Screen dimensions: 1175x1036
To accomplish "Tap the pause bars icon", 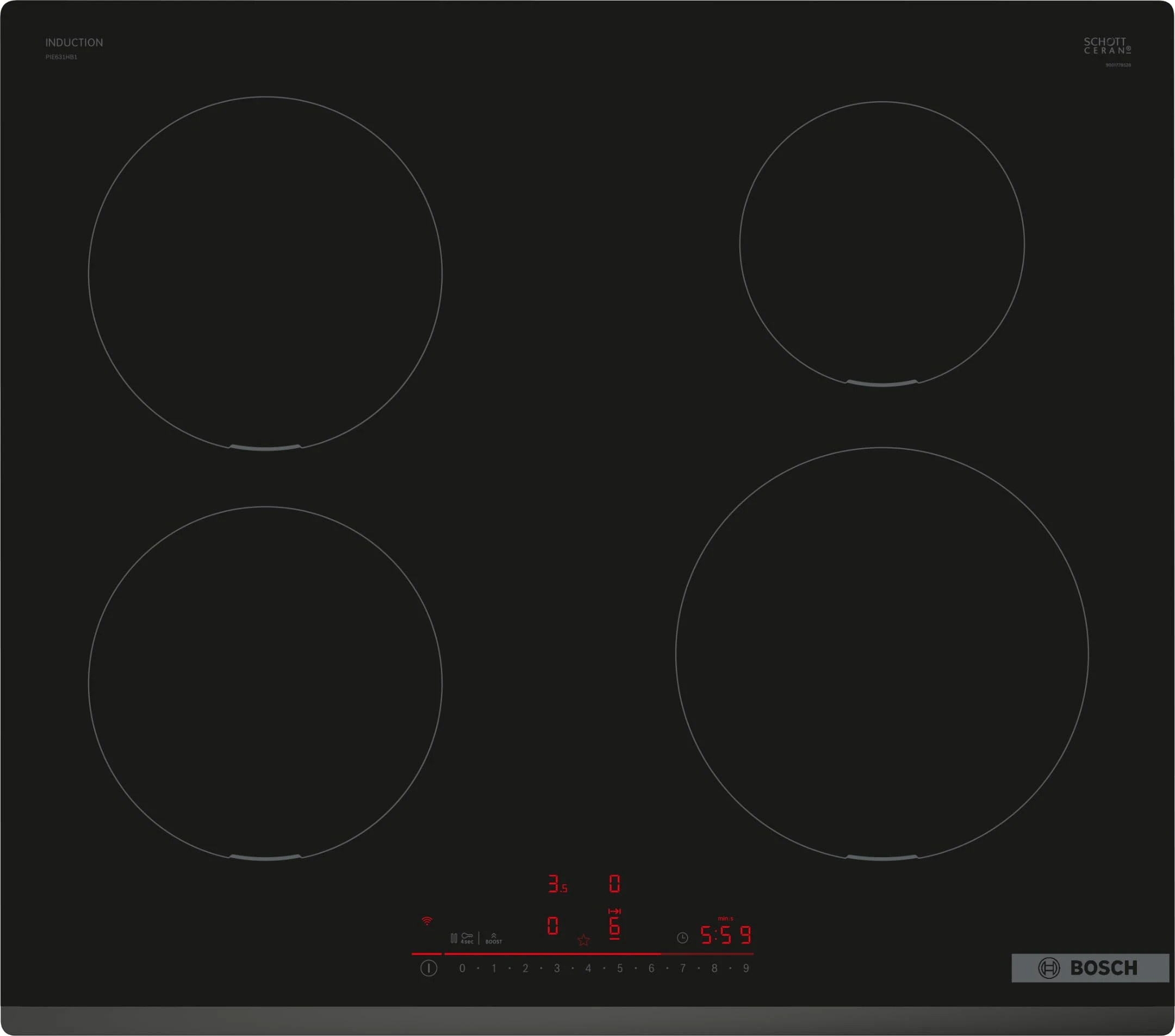I will coord(454,938).
